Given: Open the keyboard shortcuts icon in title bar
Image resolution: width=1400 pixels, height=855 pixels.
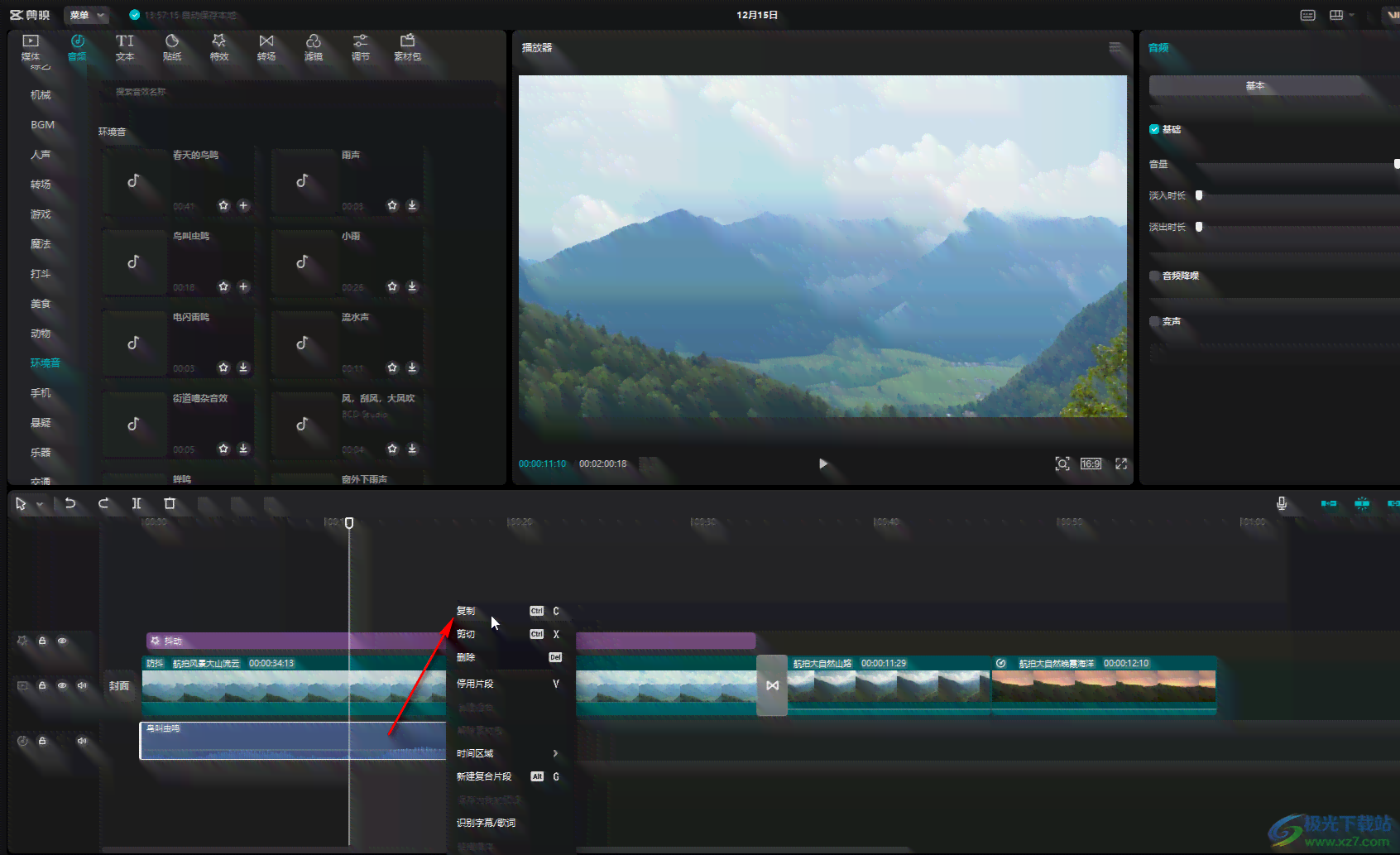Looking at the screenshot, I should (1308, 15).
